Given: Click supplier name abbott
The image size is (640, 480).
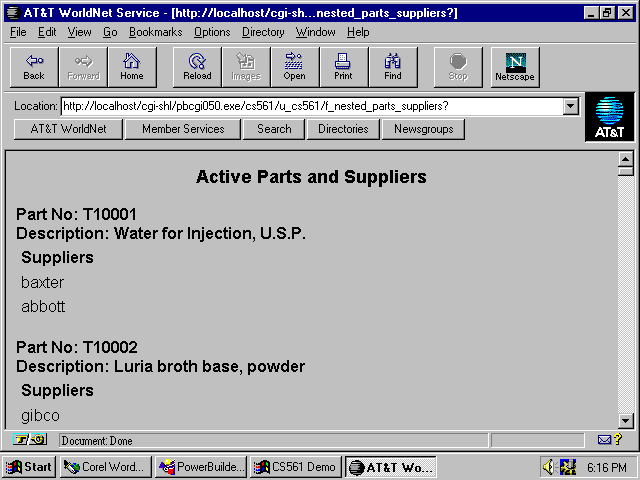Looking at the screenshot, I should point(43,307).
